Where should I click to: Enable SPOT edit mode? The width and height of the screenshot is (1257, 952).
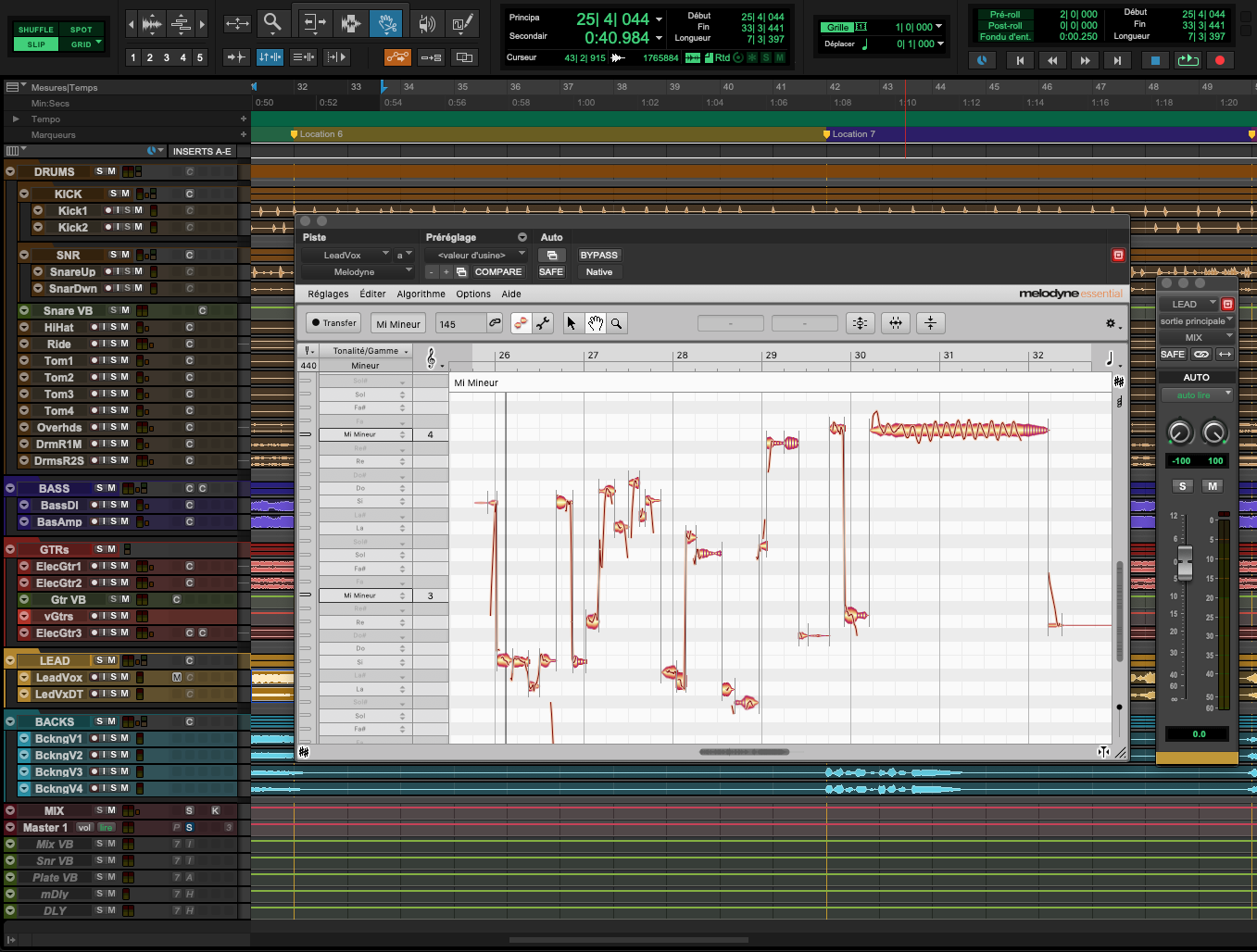click(82, 30)
